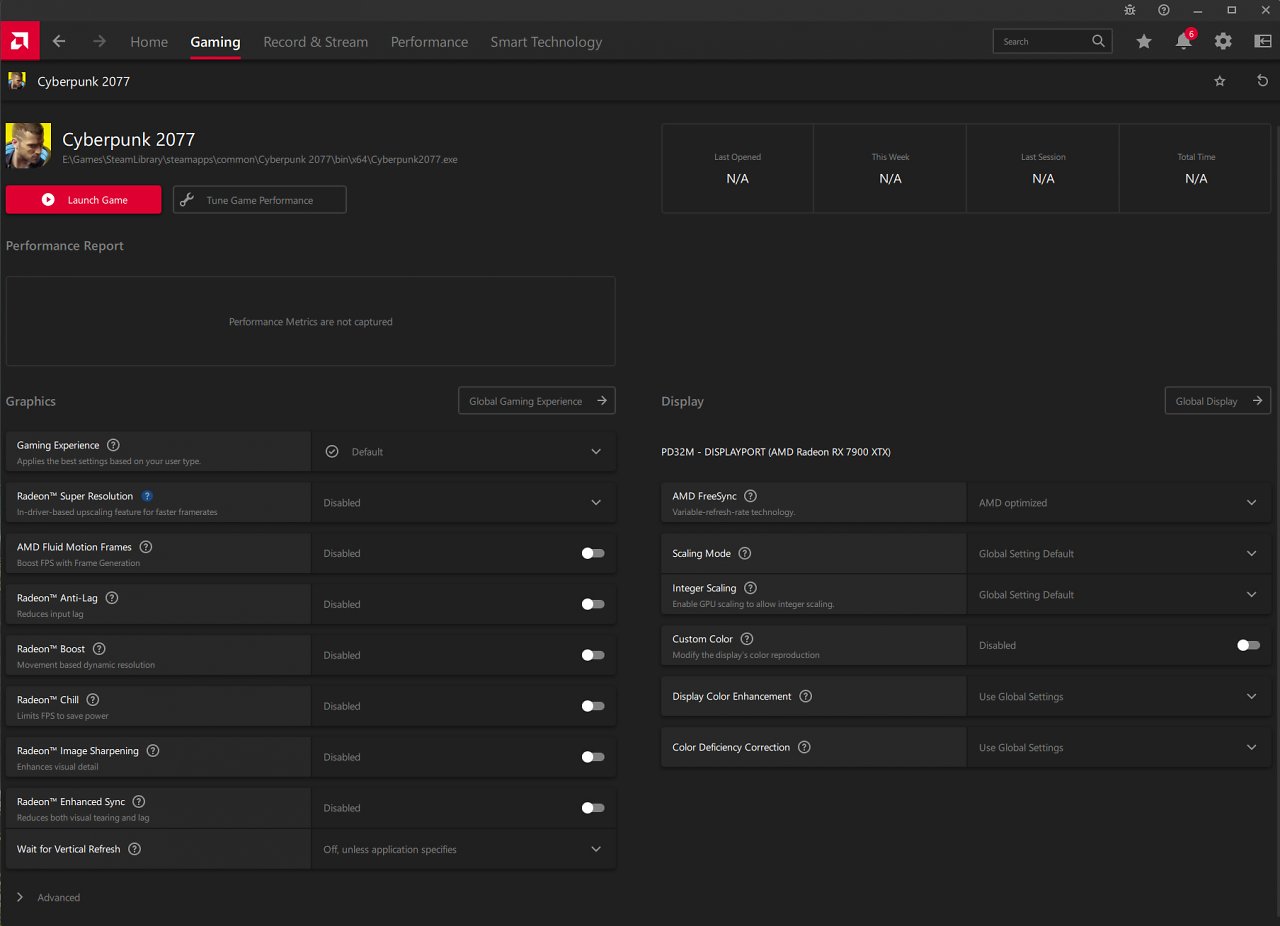The width and height of the screenshot is (1280, 926).
Task: Click the Cyberpunk 2077 game thumbnail
Action: tap(28, 146)
